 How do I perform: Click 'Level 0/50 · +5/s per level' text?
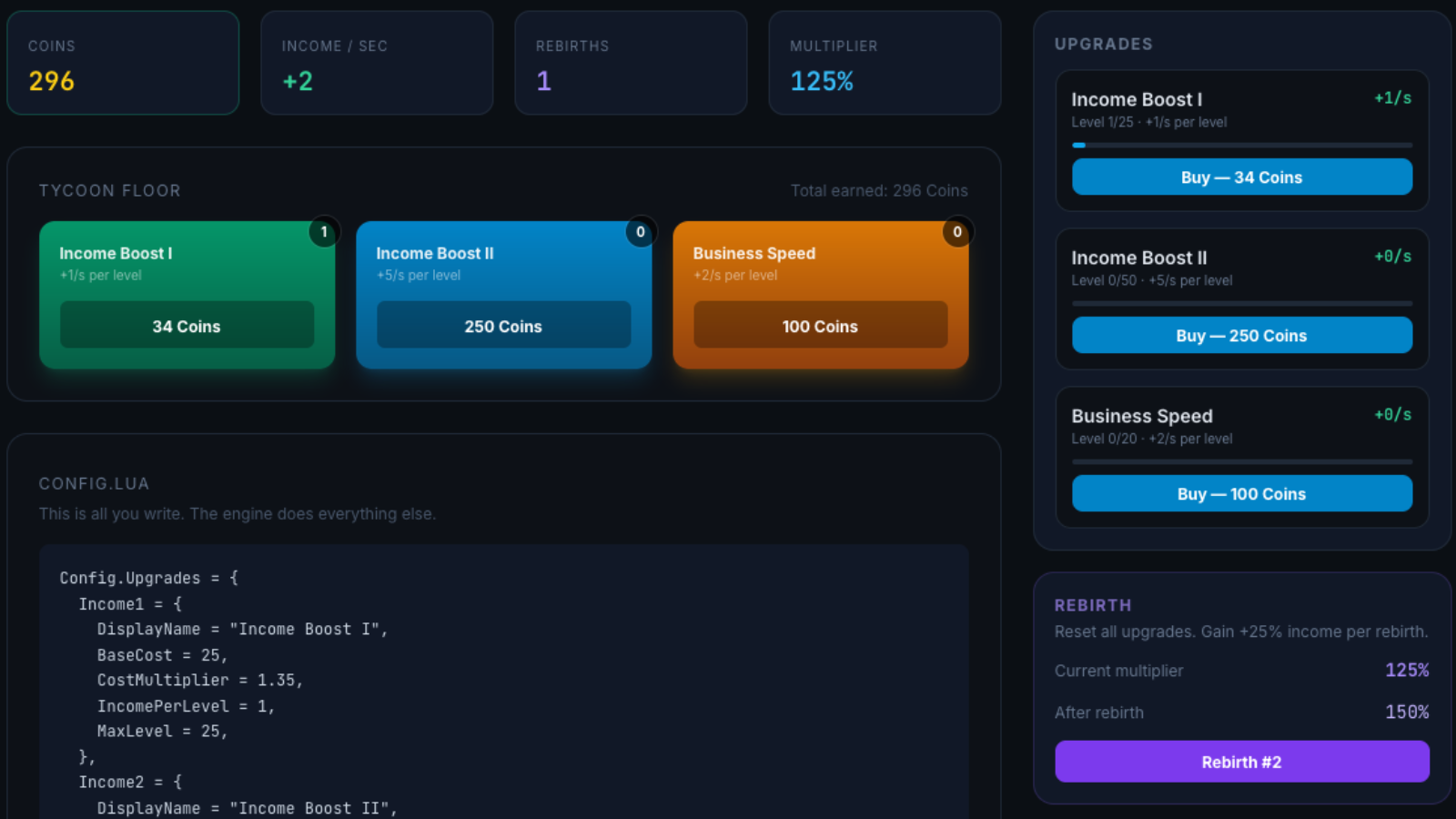(1152, 280)
